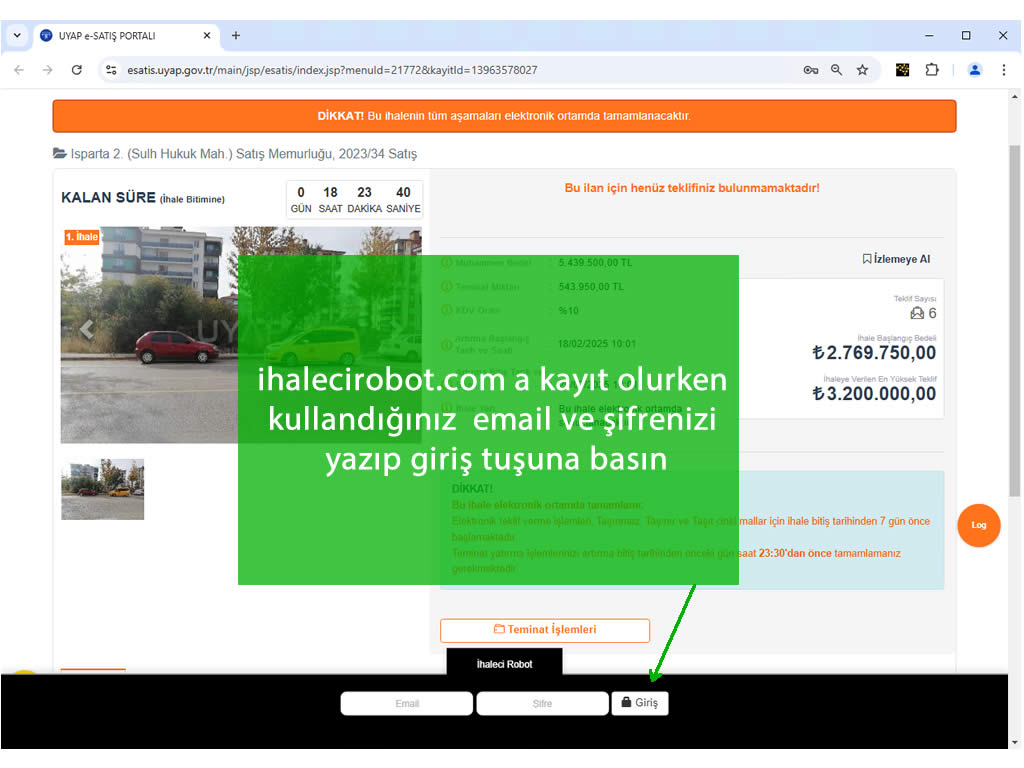The image size is (1024, 768).
Task: Open the Chrome three-dot menu
Action: tap(1004, 70)
